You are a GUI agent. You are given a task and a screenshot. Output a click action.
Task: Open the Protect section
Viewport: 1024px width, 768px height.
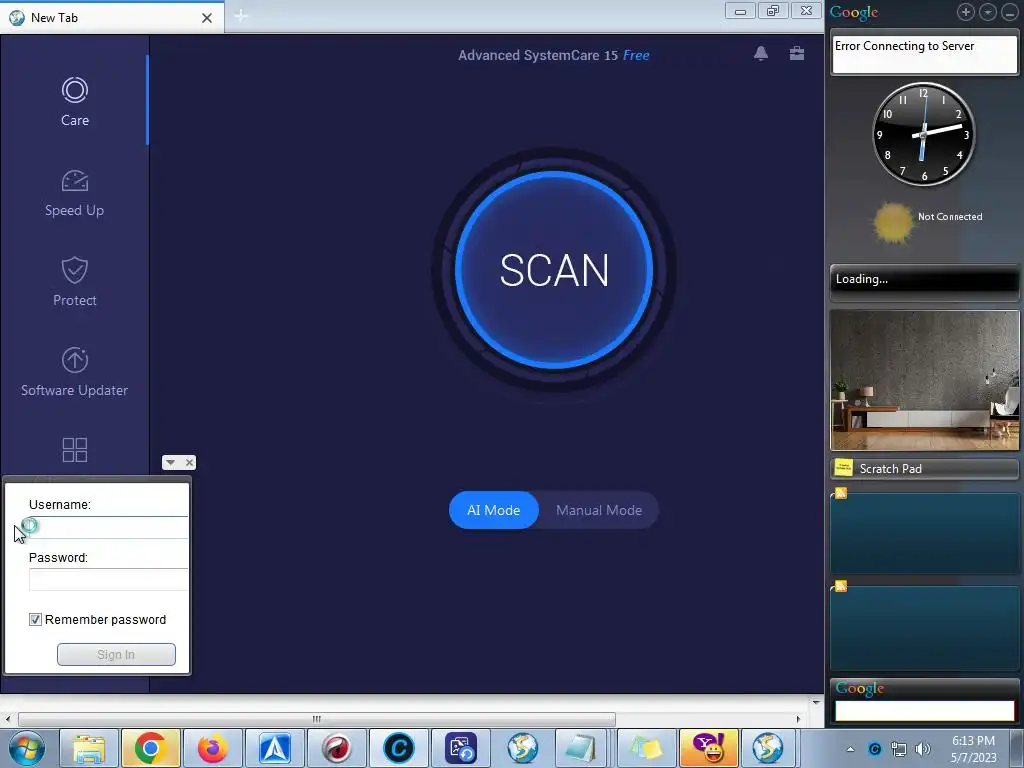pos(74,282)
